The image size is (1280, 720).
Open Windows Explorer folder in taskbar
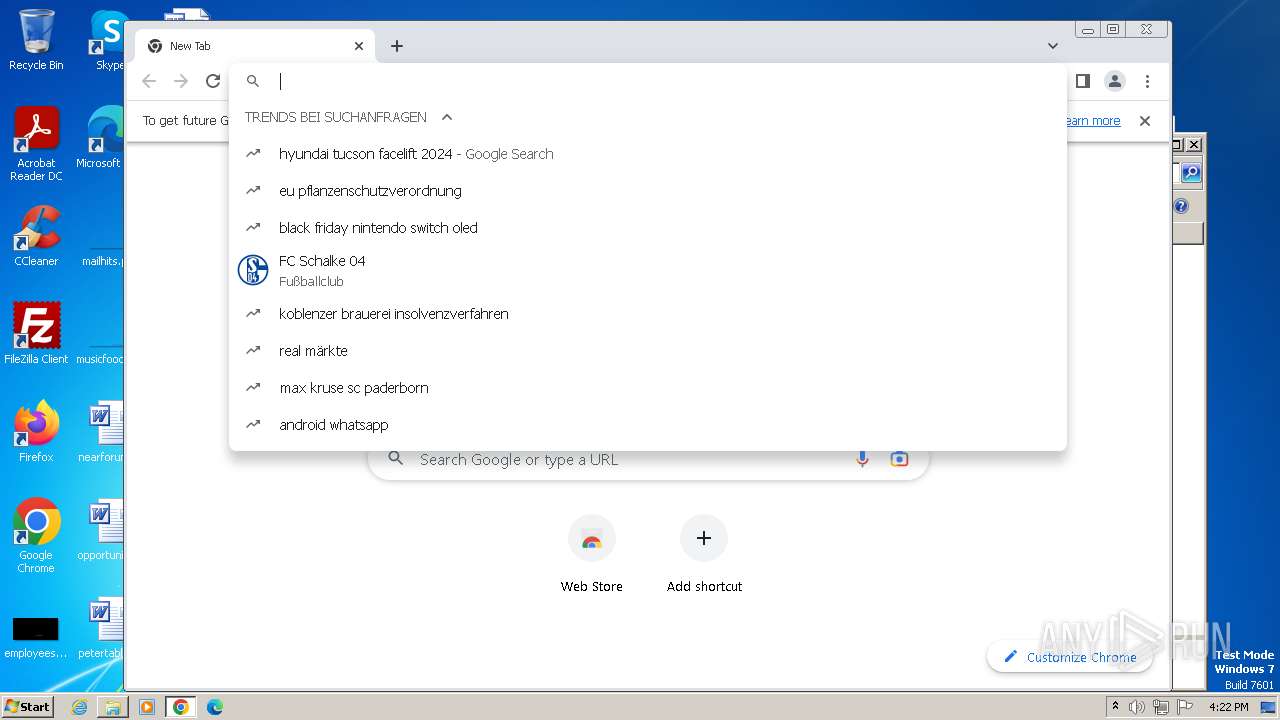click(113, 707)
